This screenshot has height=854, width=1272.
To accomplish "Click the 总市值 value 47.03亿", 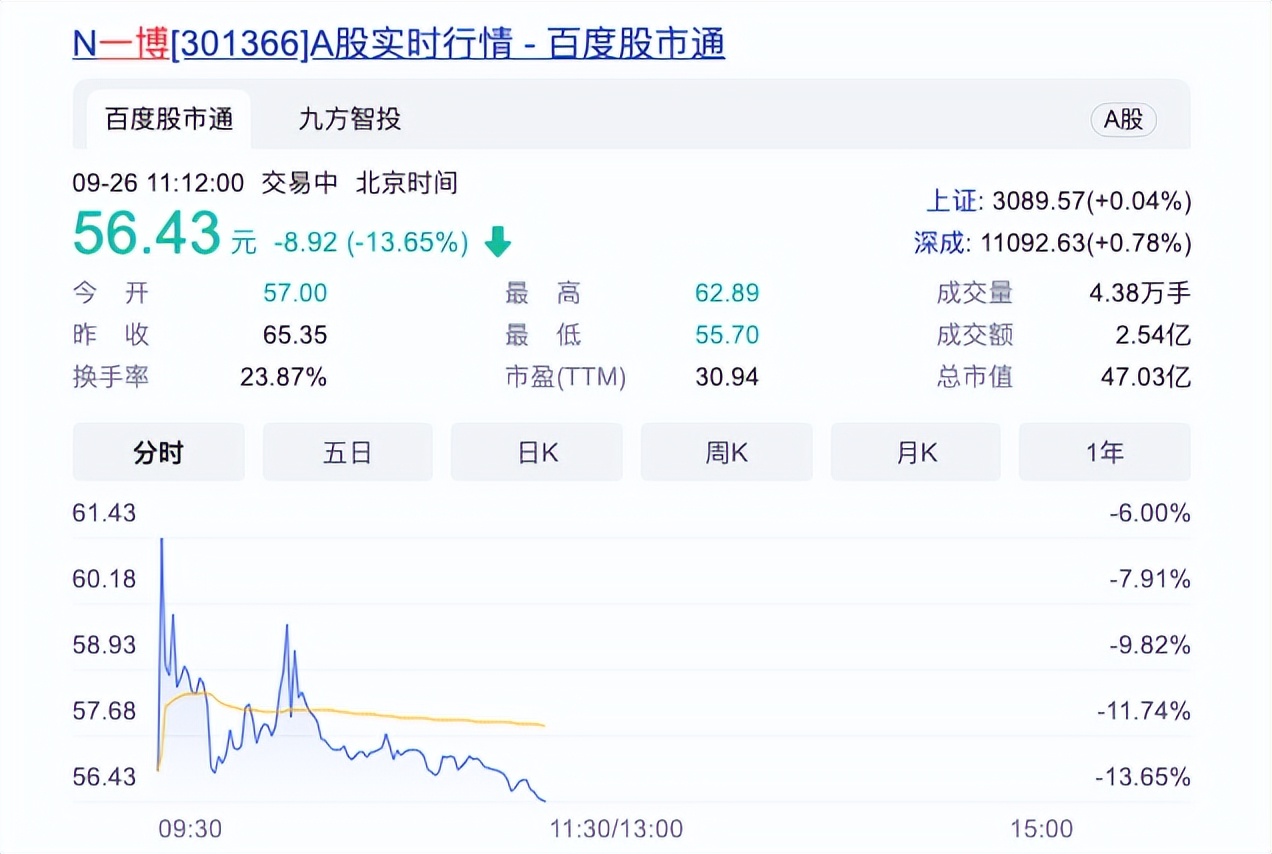I will [x=1152, y=377].
